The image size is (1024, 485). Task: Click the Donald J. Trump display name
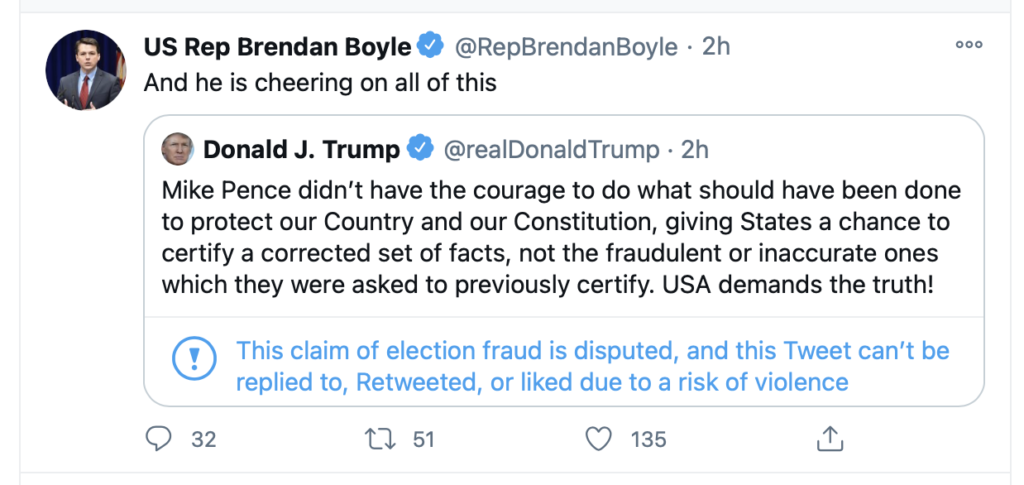(301, 150)
